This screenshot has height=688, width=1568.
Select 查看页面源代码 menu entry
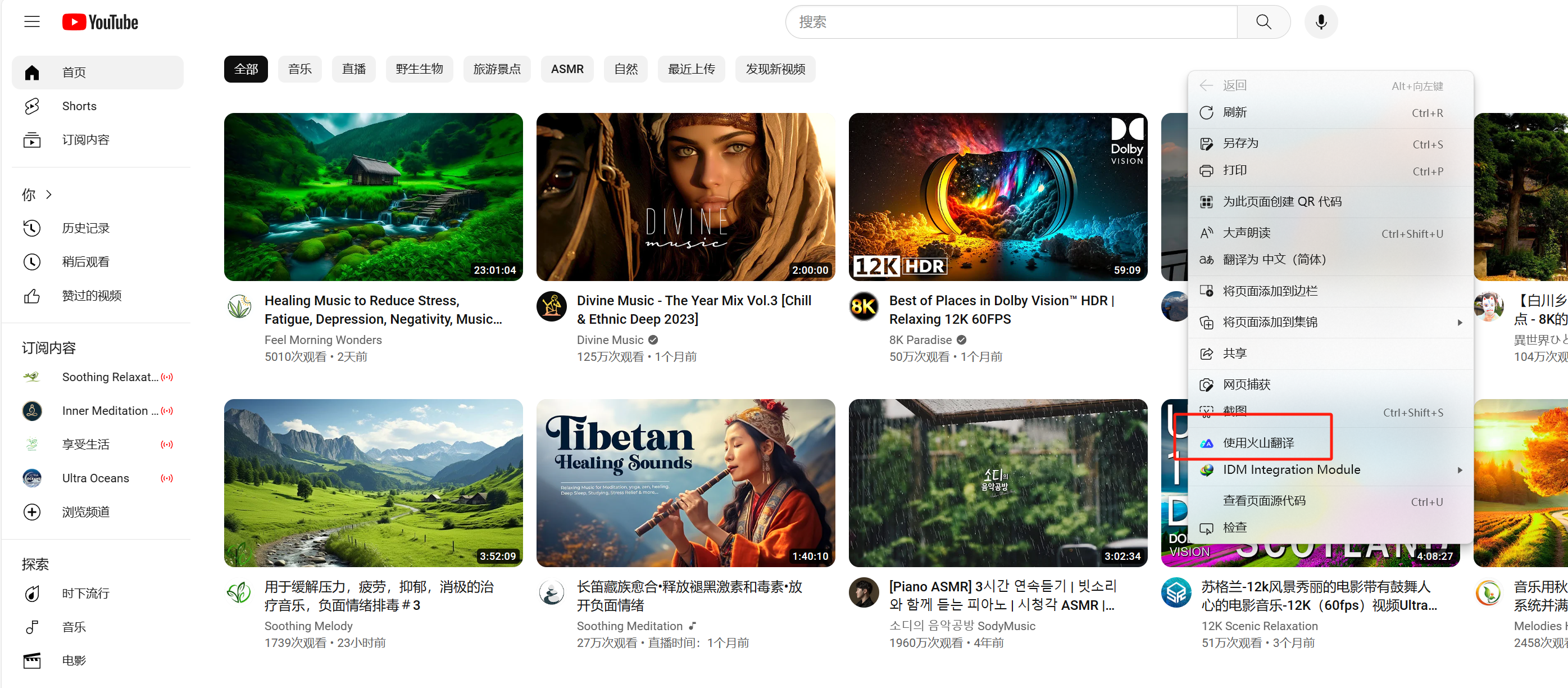(x=1330, y=500)
